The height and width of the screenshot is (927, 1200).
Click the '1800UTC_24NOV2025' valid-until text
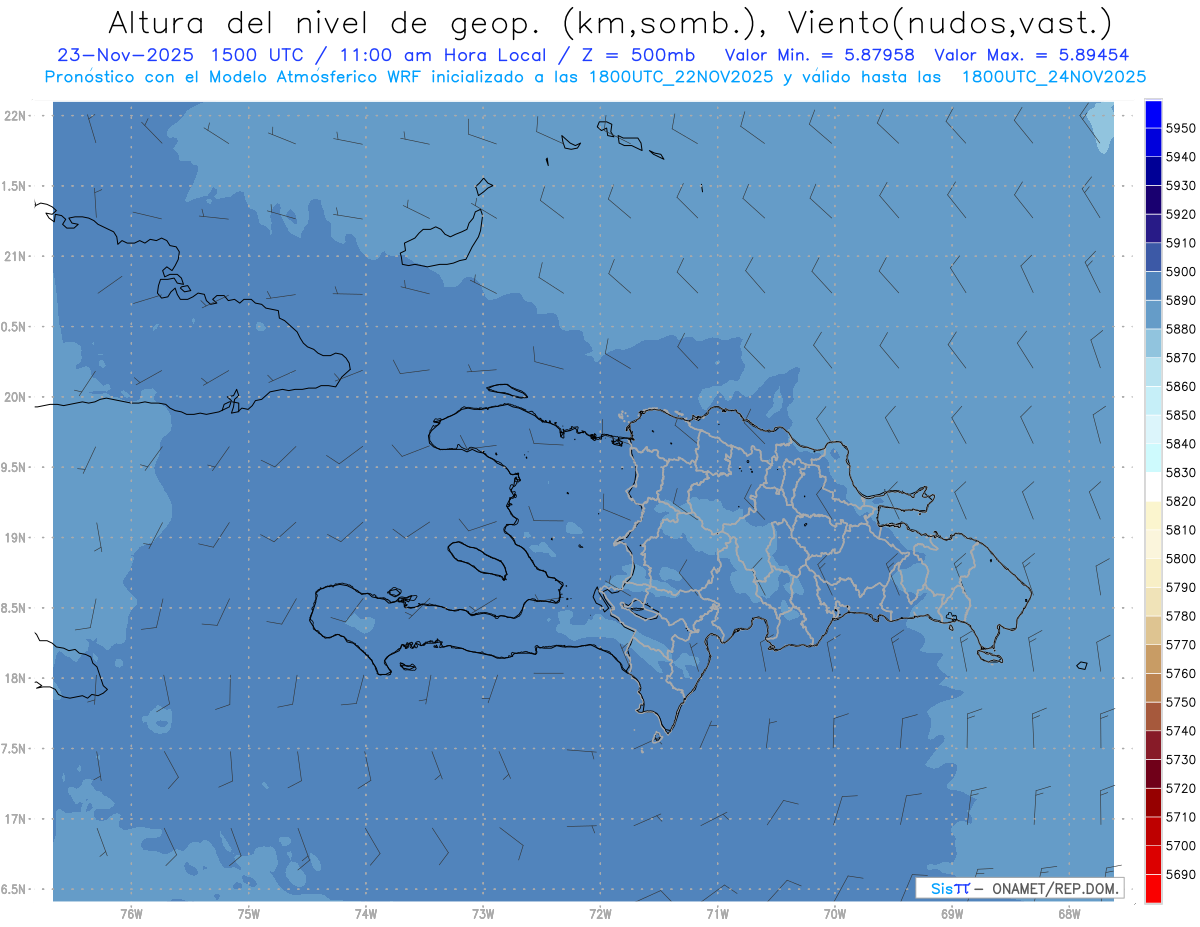pyautogui.click(x=1054, y=77)
